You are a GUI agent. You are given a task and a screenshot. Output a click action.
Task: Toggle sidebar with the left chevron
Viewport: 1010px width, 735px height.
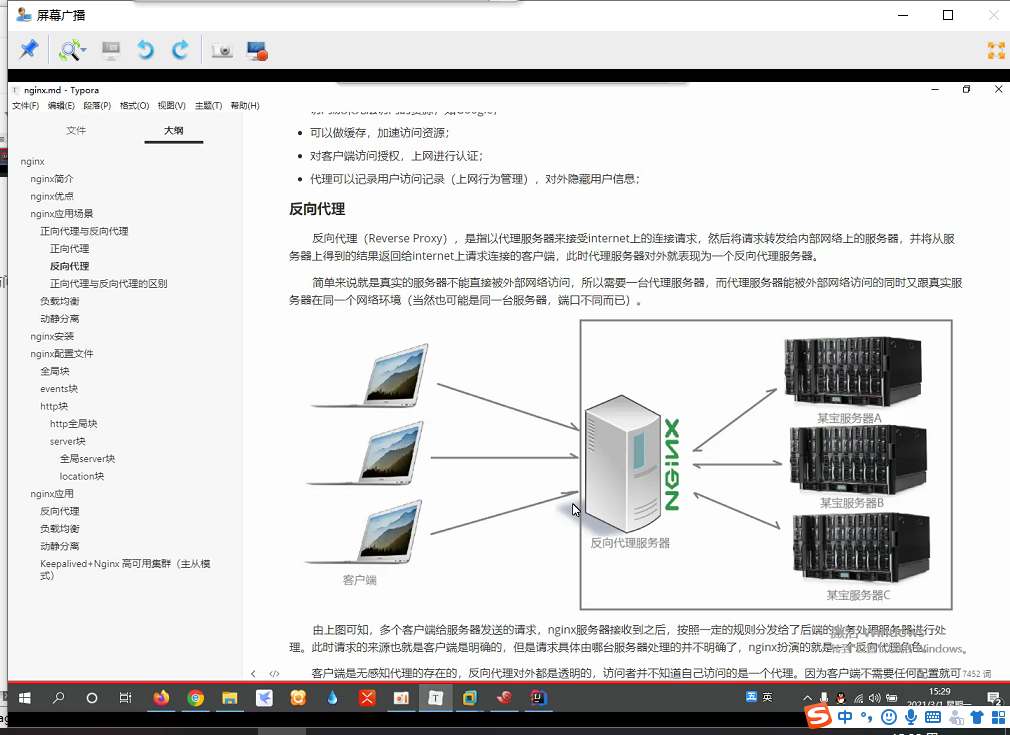[x=253, y=674]
